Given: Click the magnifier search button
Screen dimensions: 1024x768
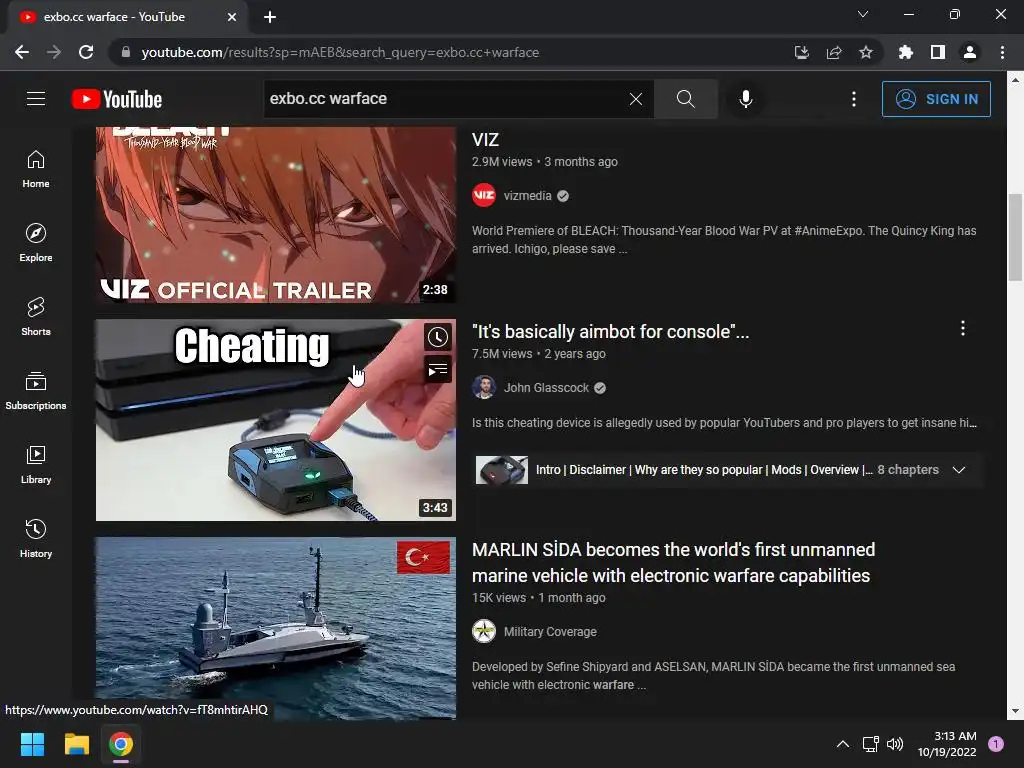Looking at the screenshot, I should 686,99.
